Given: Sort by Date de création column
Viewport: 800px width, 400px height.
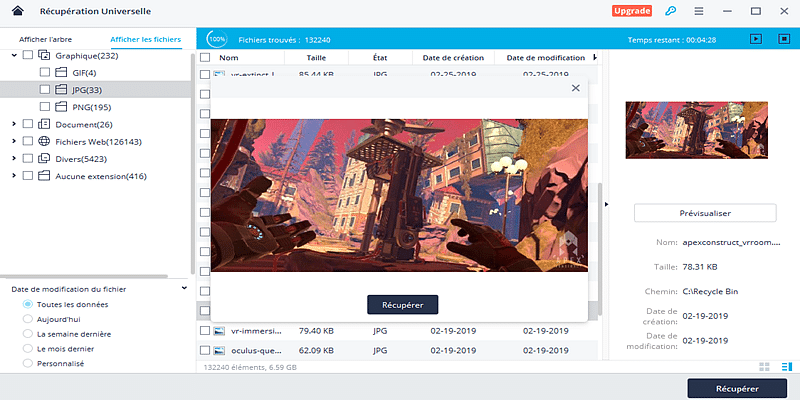Looking at the screenshot, I should 453,58.
